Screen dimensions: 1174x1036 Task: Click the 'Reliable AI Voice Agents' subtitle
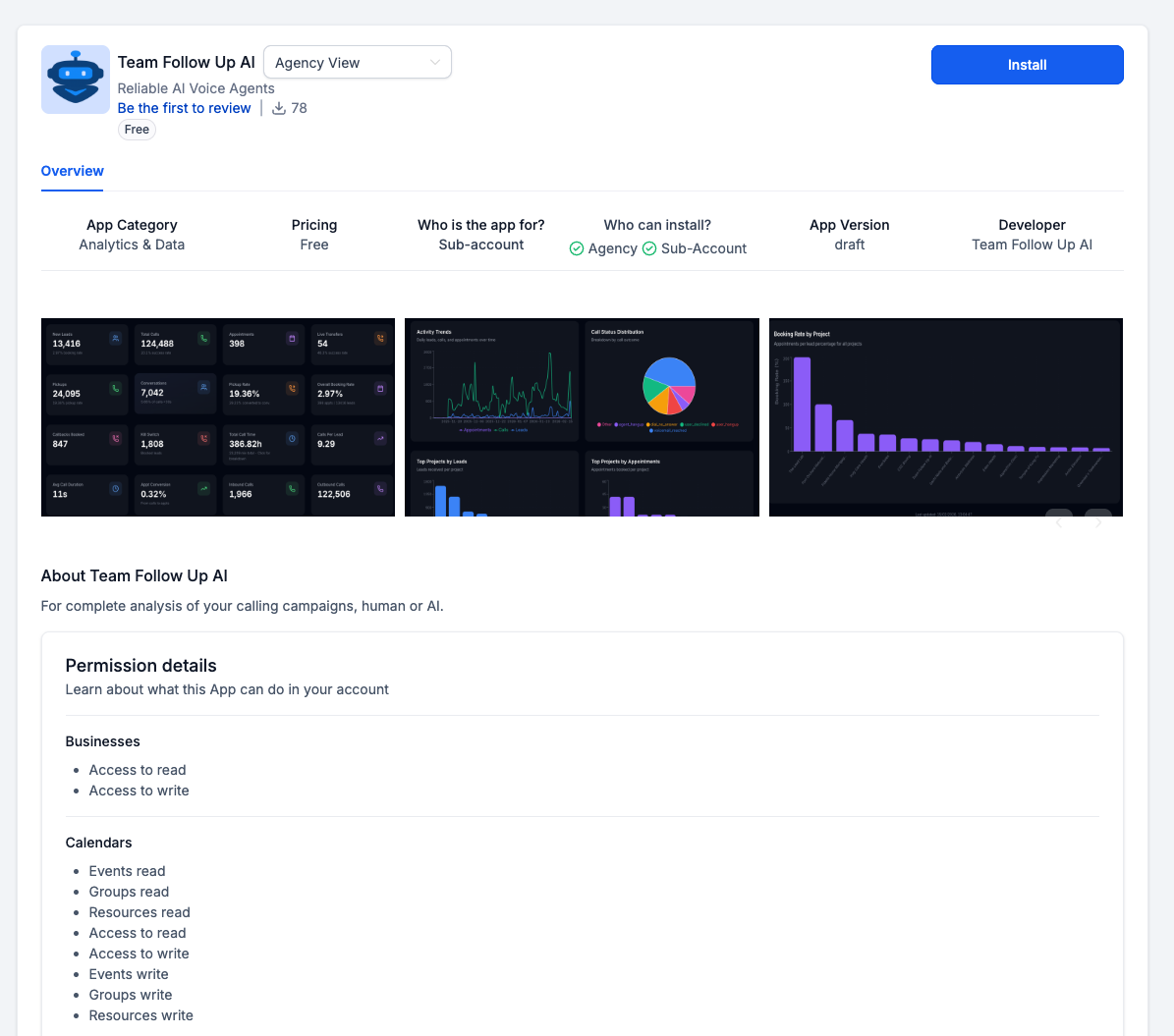[196, 88]
